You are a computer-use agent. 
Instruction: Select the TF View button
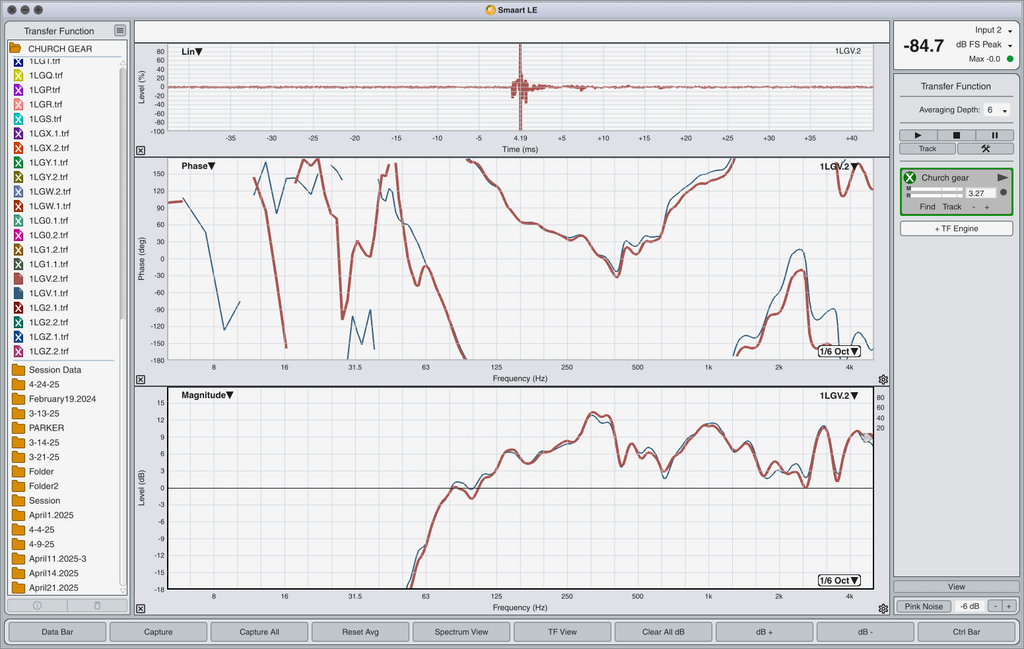[x=562, y=632]
